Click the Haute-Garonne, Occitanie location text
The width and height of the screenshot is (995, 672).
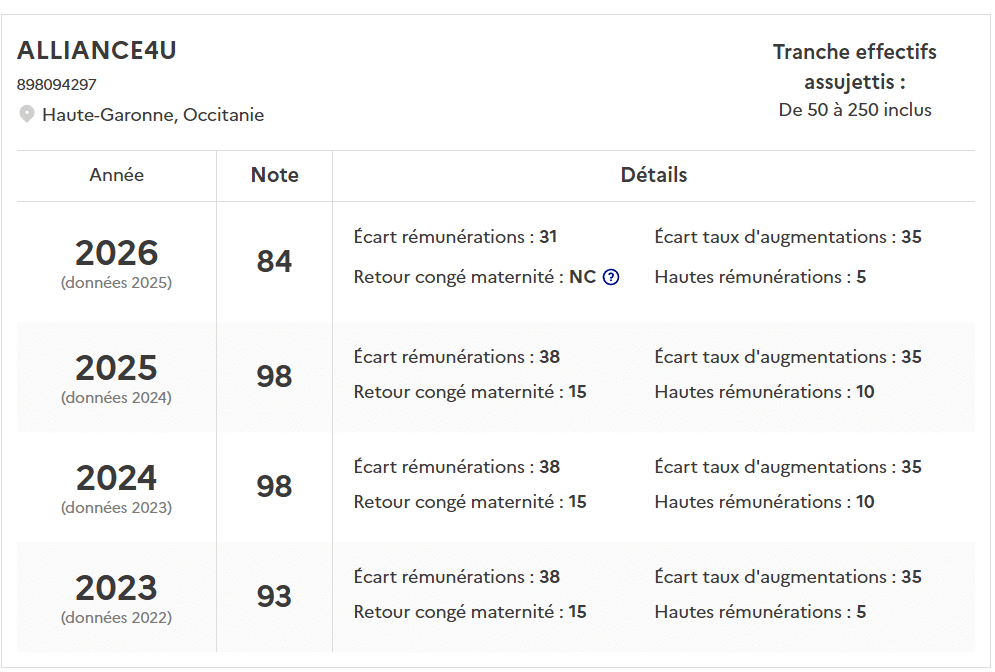coord(153,115)
